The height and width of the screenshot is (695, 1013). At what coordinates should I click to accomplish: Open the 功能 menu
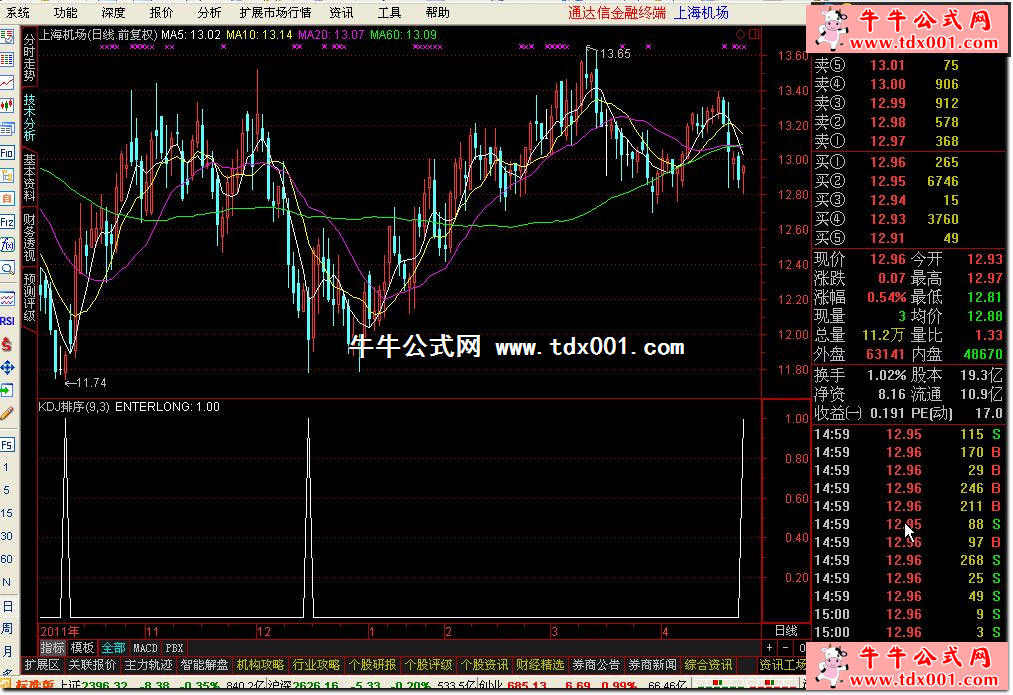click(x=66, y=13)
